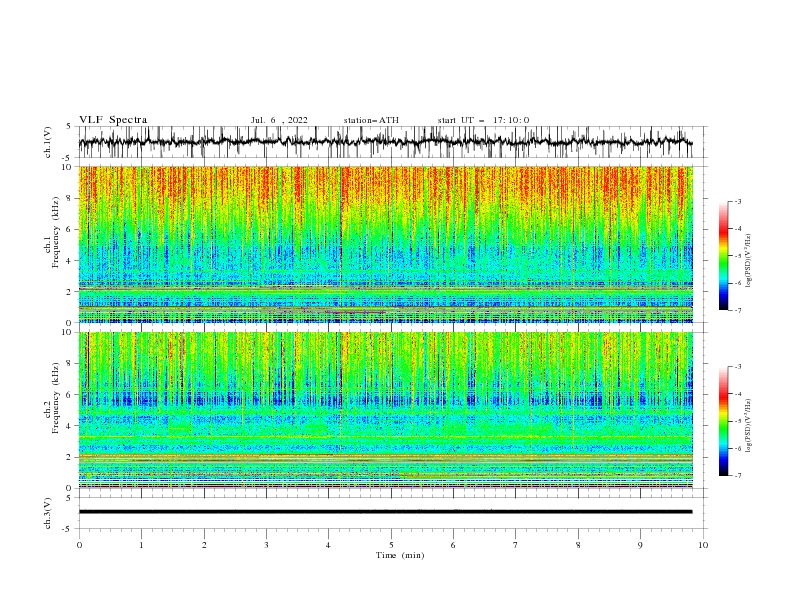Click the "-7" label on ch.2 color bar
This screenshot has height=612, width=792.
pos(737,476)
